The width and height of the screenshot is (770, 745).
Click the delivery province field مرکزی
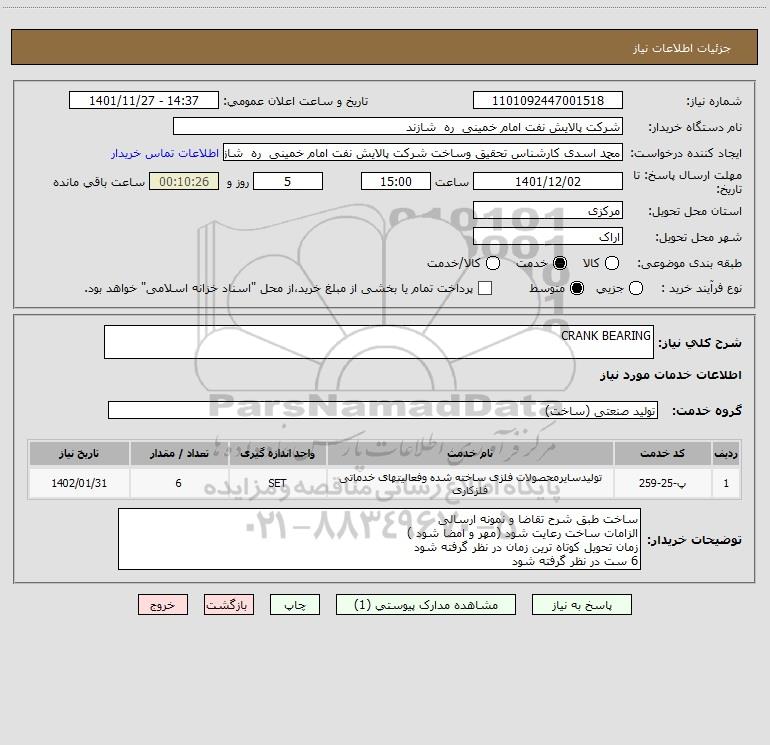548,210
